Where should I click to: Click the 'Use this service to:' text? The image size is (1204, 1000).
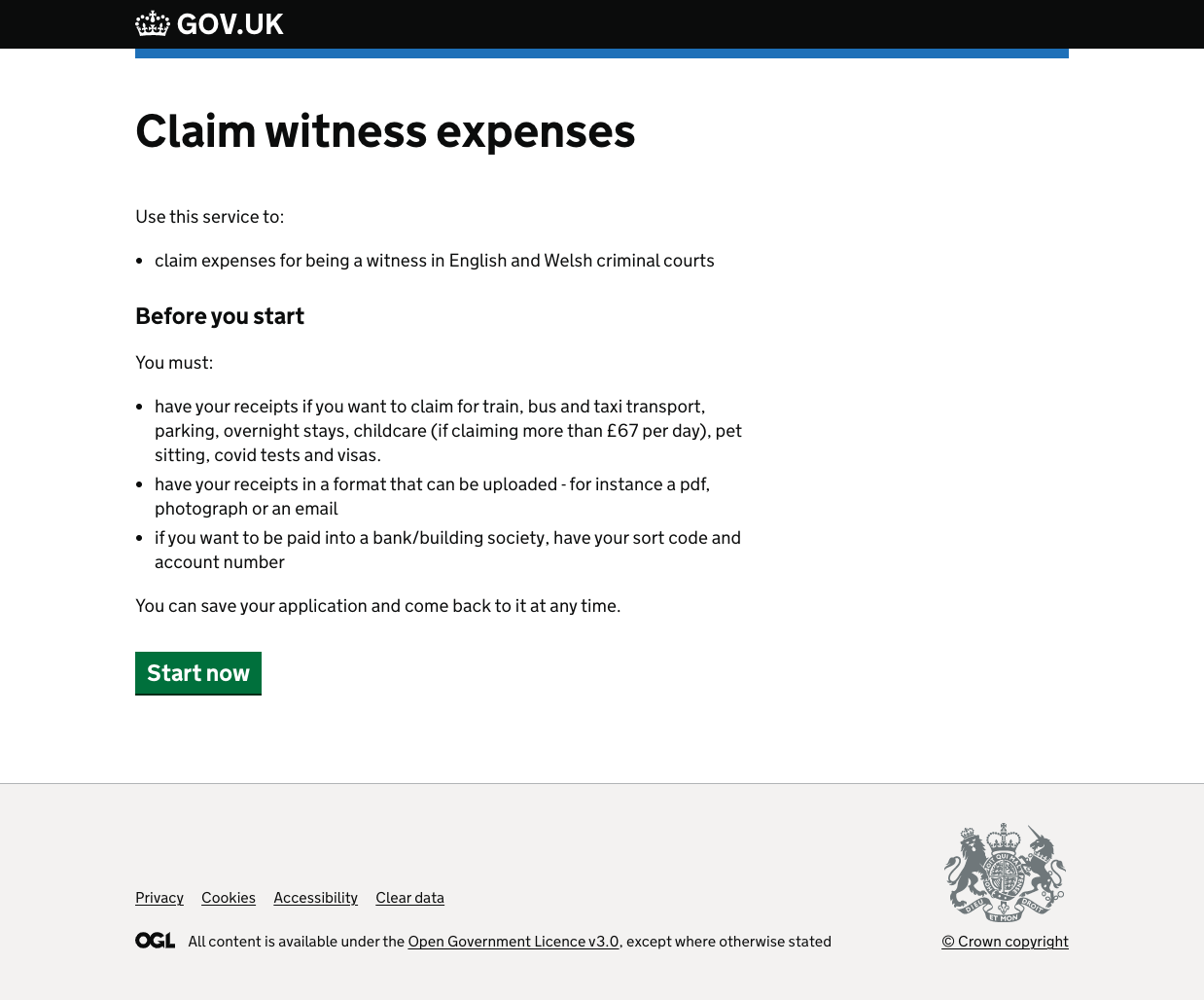click(209, 217)
